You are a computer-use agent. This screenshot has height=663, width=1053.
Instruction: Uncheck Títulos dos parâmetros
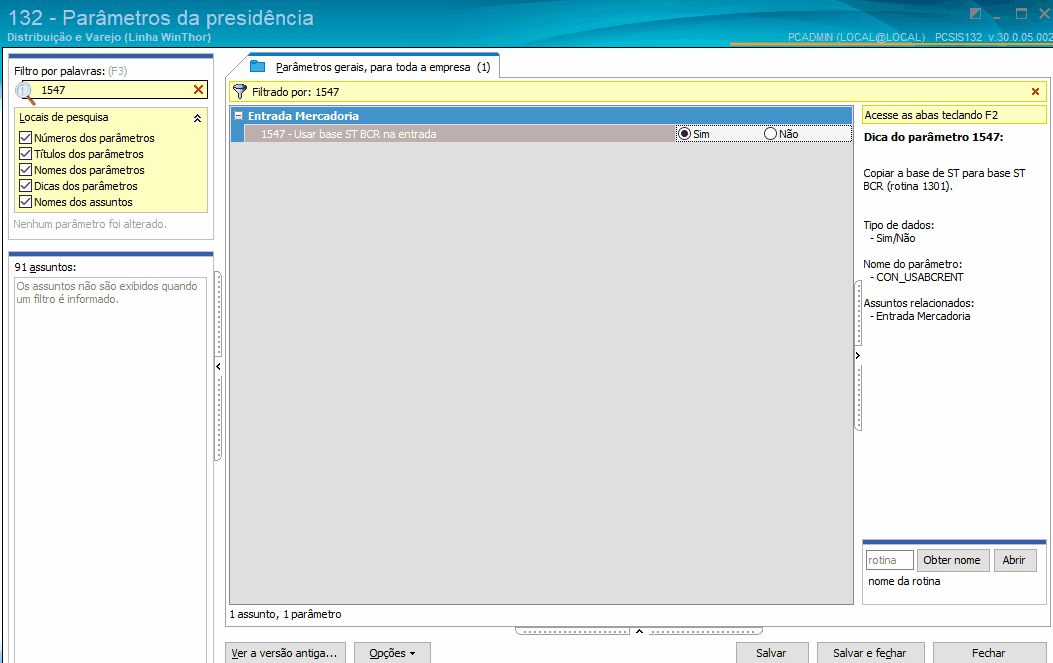coord(26,154)
